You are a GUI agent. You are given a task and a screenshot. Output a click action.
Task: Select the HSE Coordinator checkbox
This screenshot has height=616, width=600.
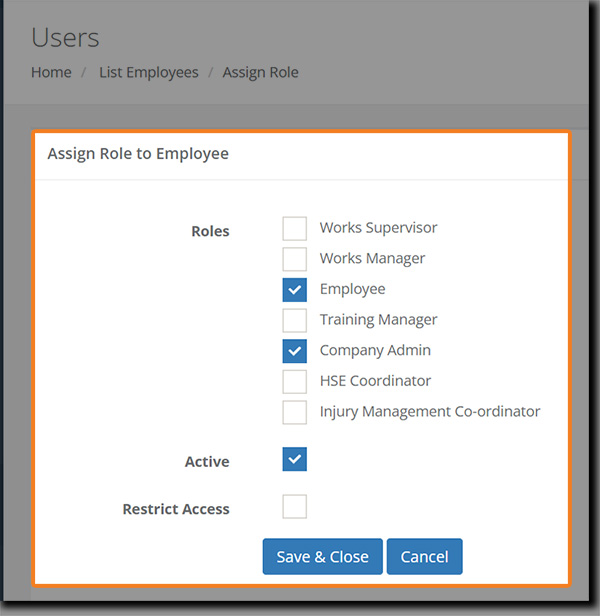[x=294, y=381]
